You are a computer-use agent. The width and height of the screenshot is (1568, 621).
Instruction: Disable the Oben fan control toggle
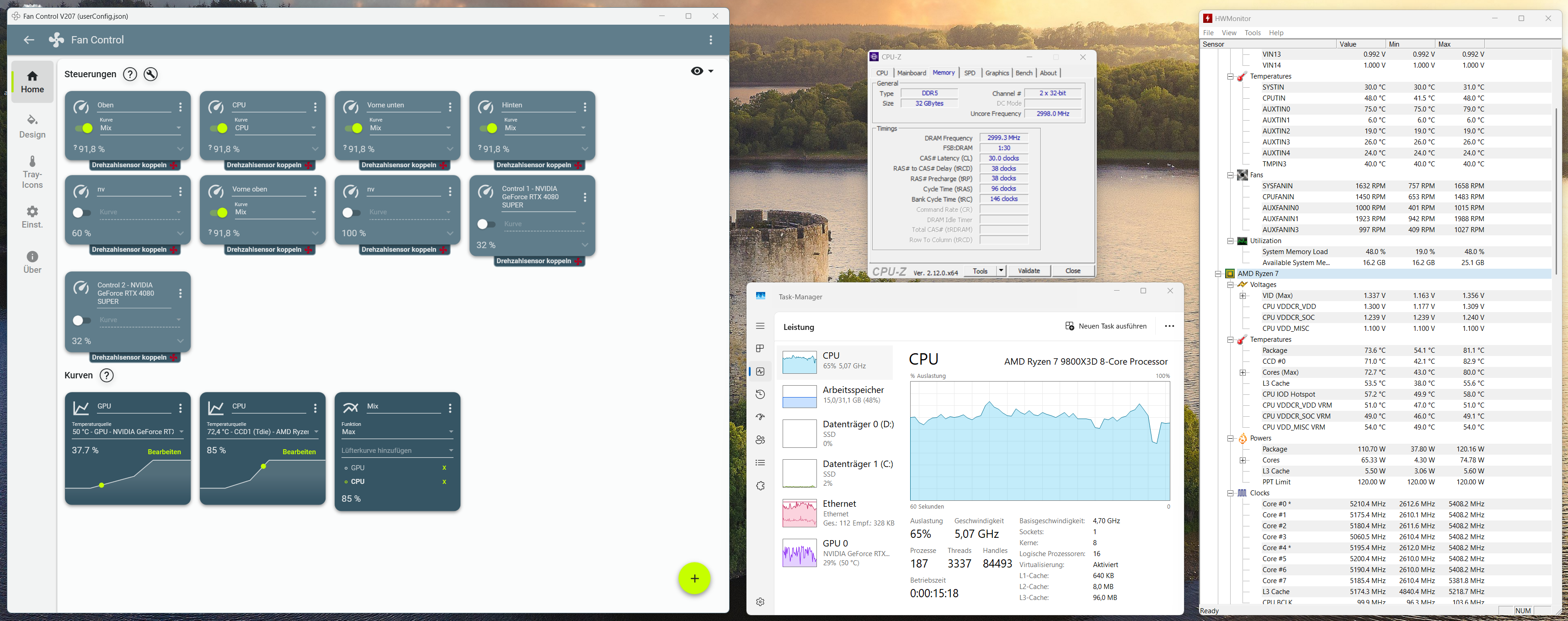click(83, 128)
